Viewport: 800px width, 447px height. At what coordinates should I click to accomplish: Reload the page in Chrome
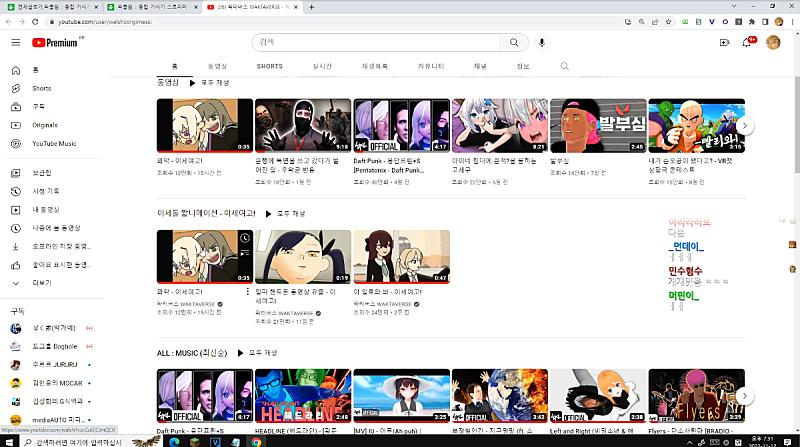pos(35,22)
